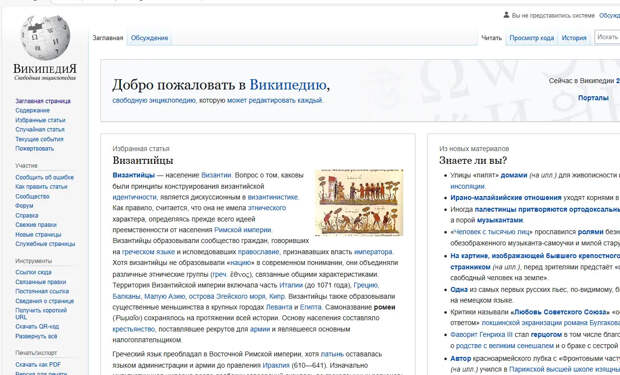This screenshot has height=375, width=620.
Task: Open Свежие правки link
Action: point(36,225)
